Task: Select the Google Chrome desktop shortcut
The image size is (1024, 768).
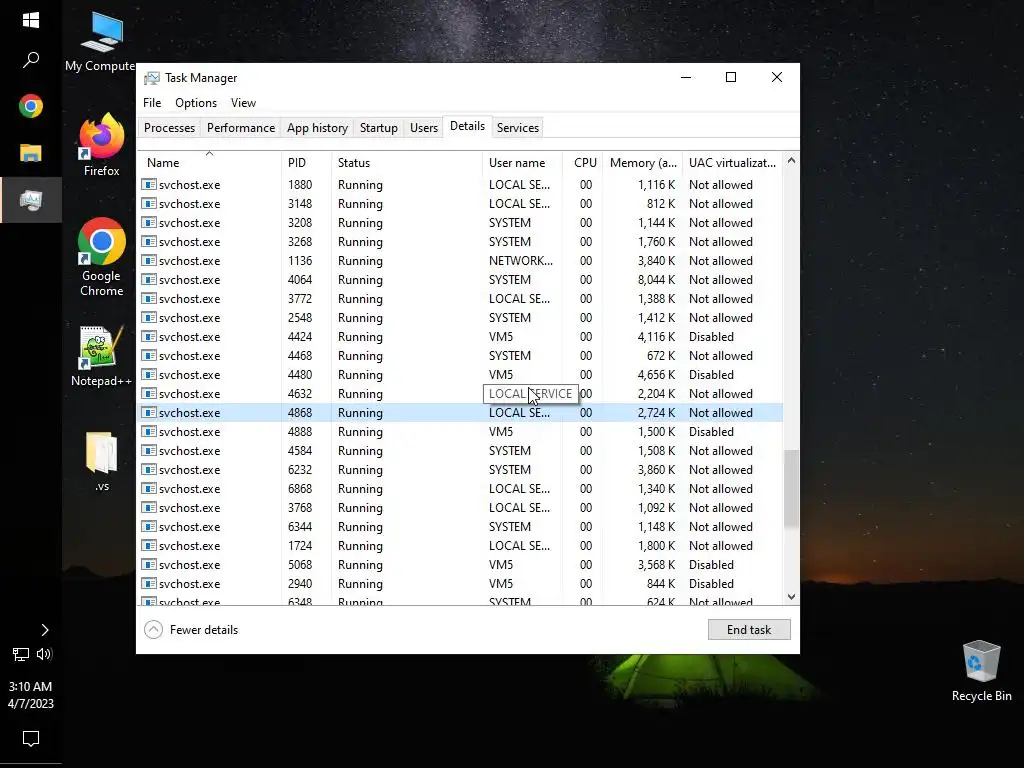Action: pyautogui.click(x=101, y=257)
